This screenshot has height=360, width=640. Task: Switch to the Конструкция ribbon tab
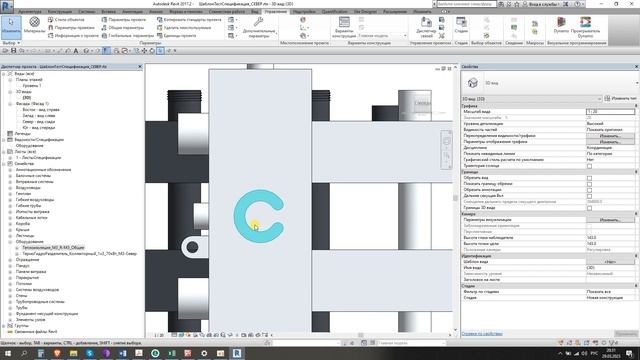pyautogui.click(x=60, y=12)
